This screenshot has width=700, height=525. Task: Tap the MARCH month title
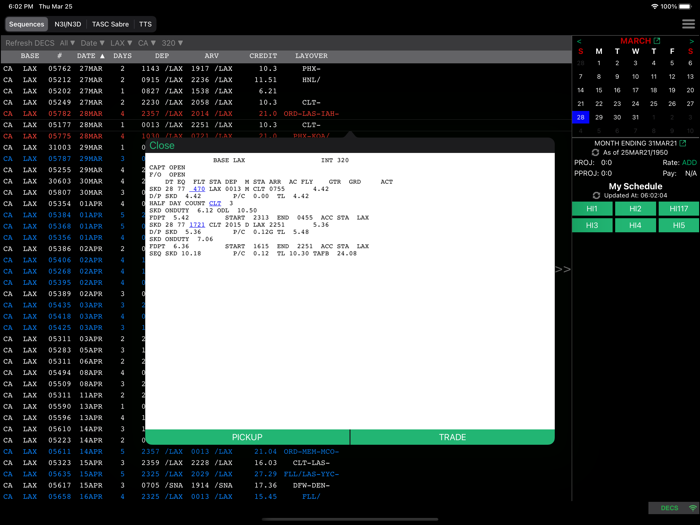[x=635, y=41]
